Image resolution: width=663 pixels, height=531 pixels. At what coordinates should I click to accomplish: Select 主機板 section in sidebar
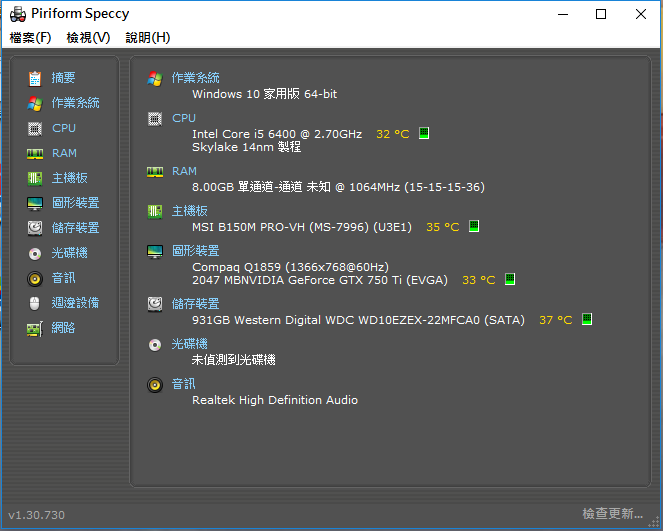[x=69, y=178]
